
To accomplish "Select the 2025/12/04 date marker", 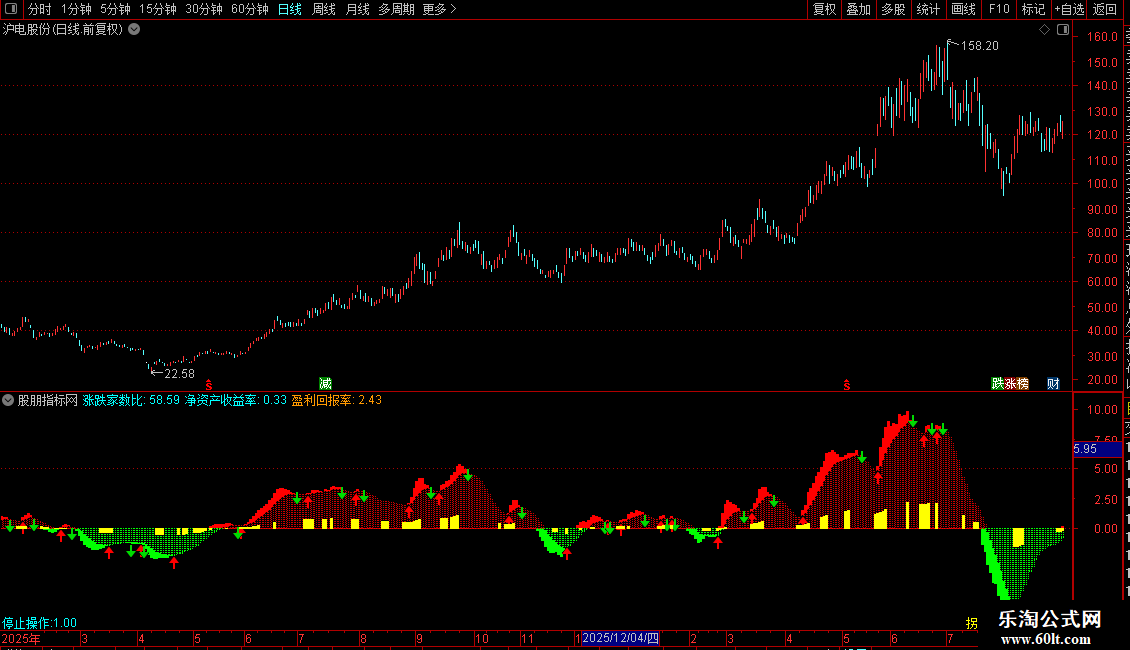I will tap(620, 638).
